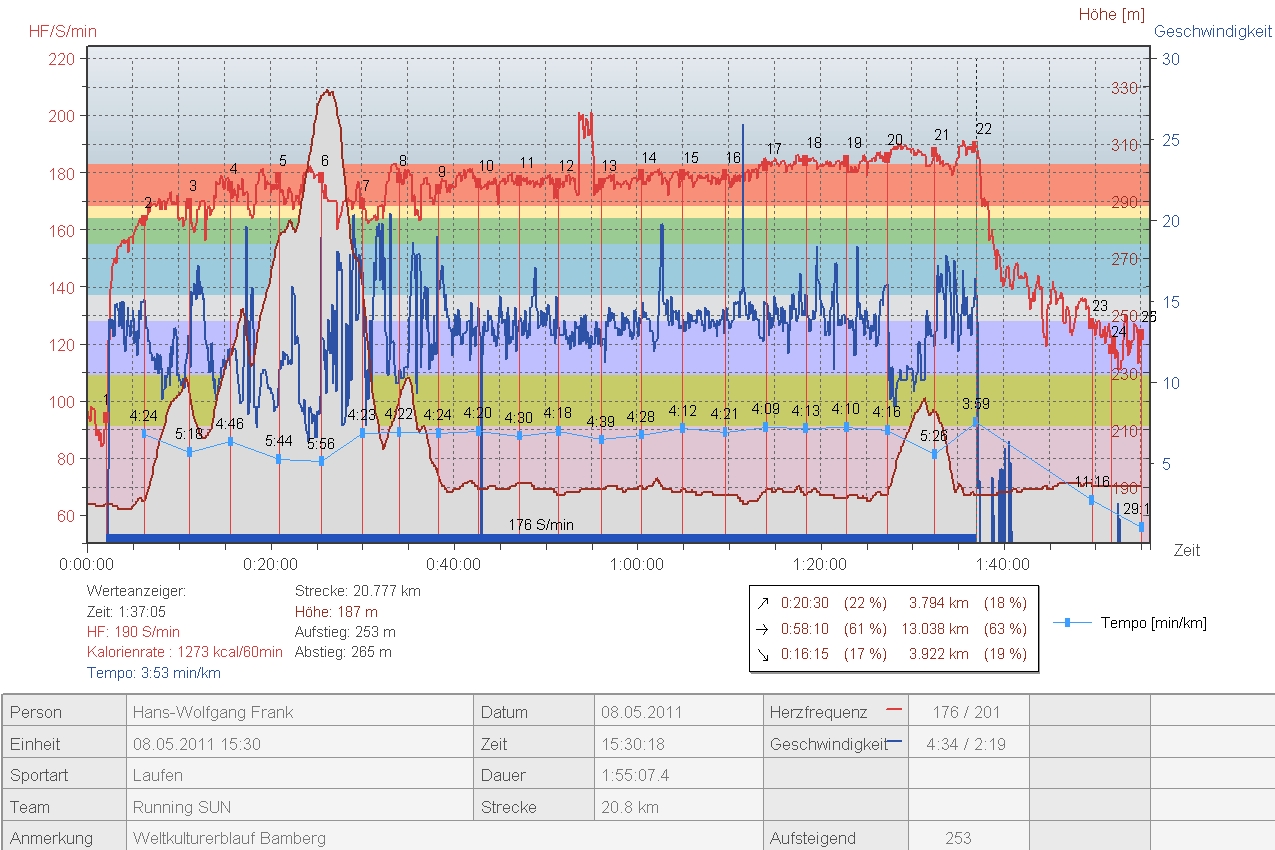Click the descending arrow icon in the gradient summary
The width and height of the screenshot is (1275, 850).
coord(764,654)
